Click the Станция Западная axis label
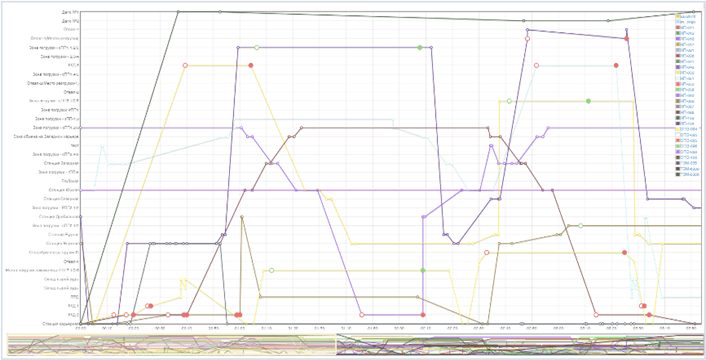The width and height of the screenshot is (706, 360). 62,163
